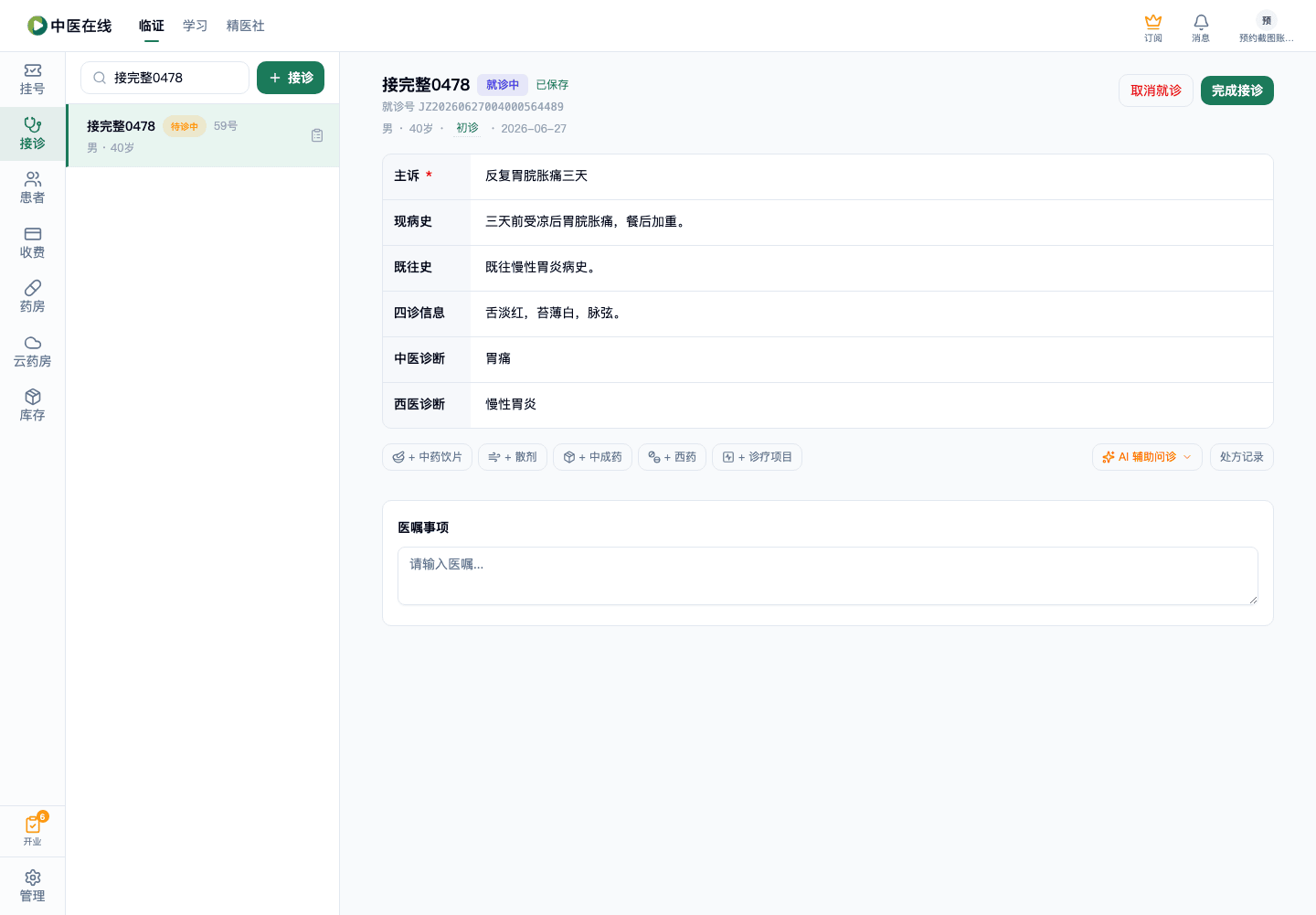1316x915 pixels.
Task: Click the 医嘱 text area
Action: click(828, 576)
